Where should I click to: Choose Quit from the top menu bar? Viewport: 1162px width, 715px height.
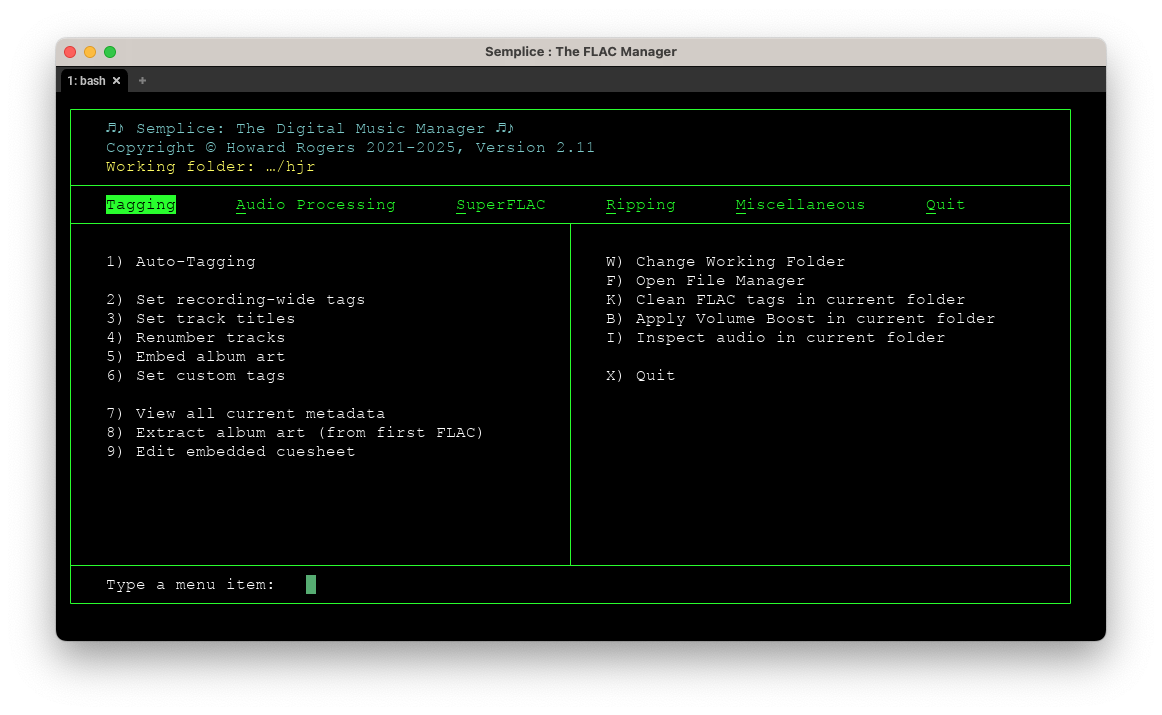944,204
